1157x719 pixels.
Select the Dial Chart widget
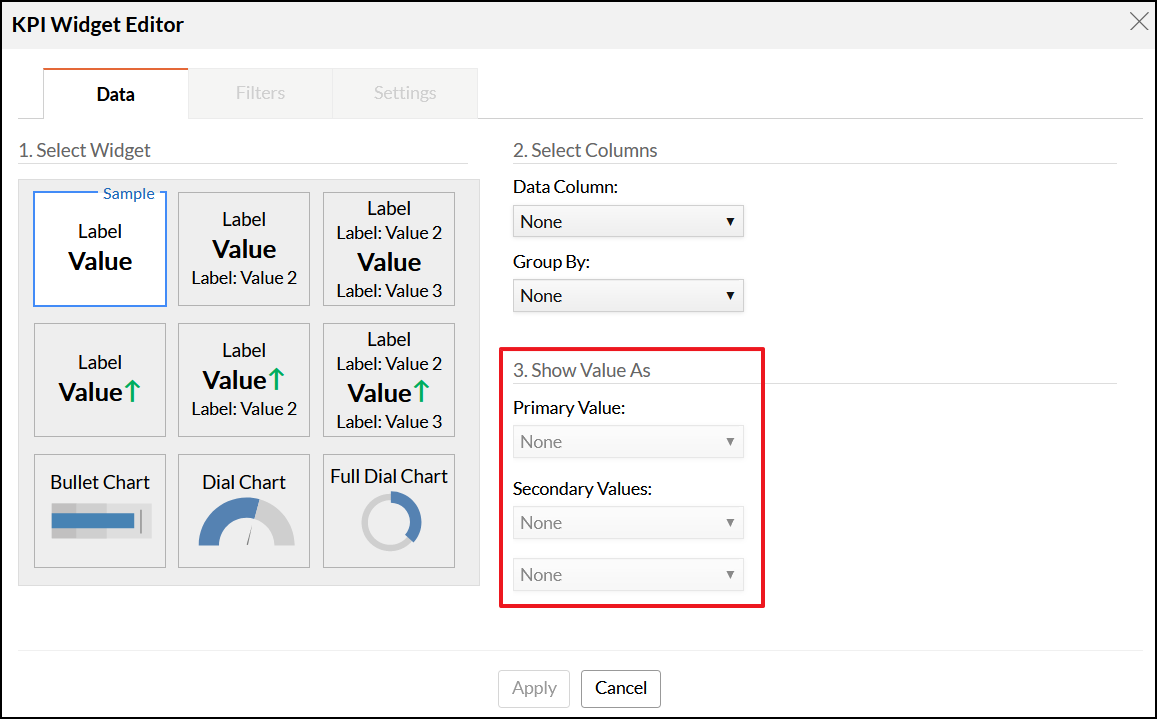point(244,511)
